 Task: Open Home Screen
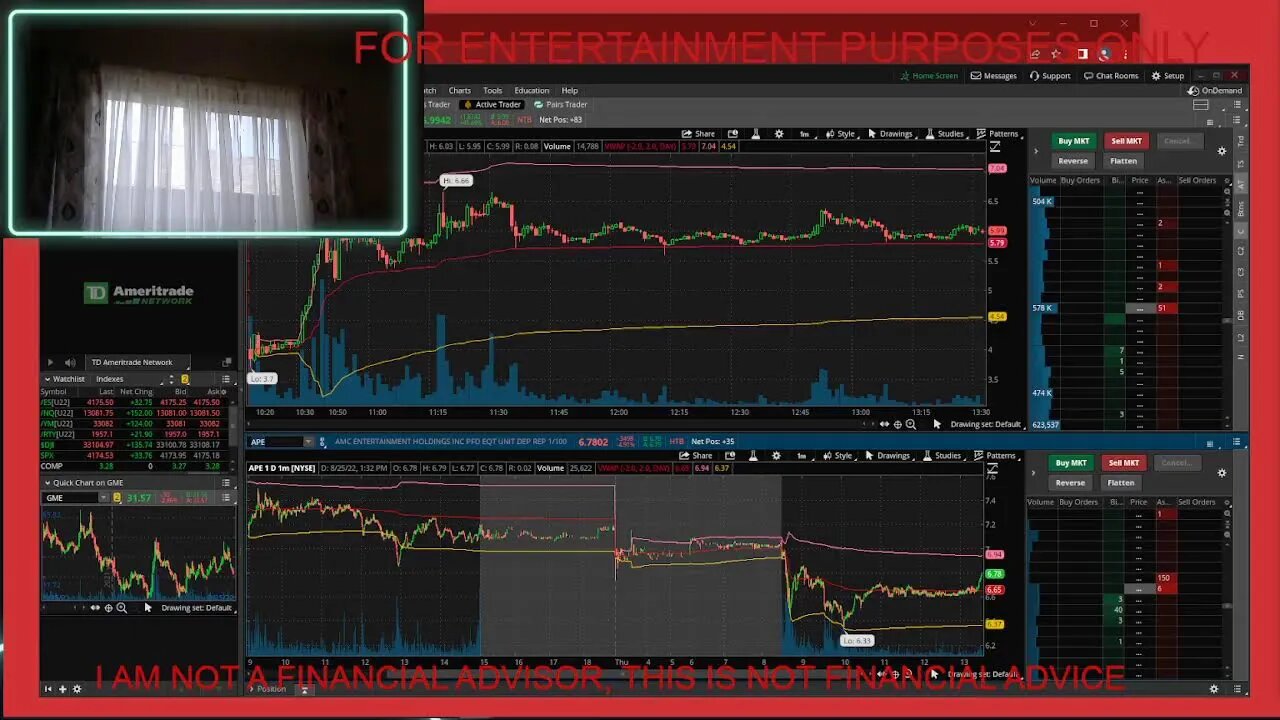928,75
